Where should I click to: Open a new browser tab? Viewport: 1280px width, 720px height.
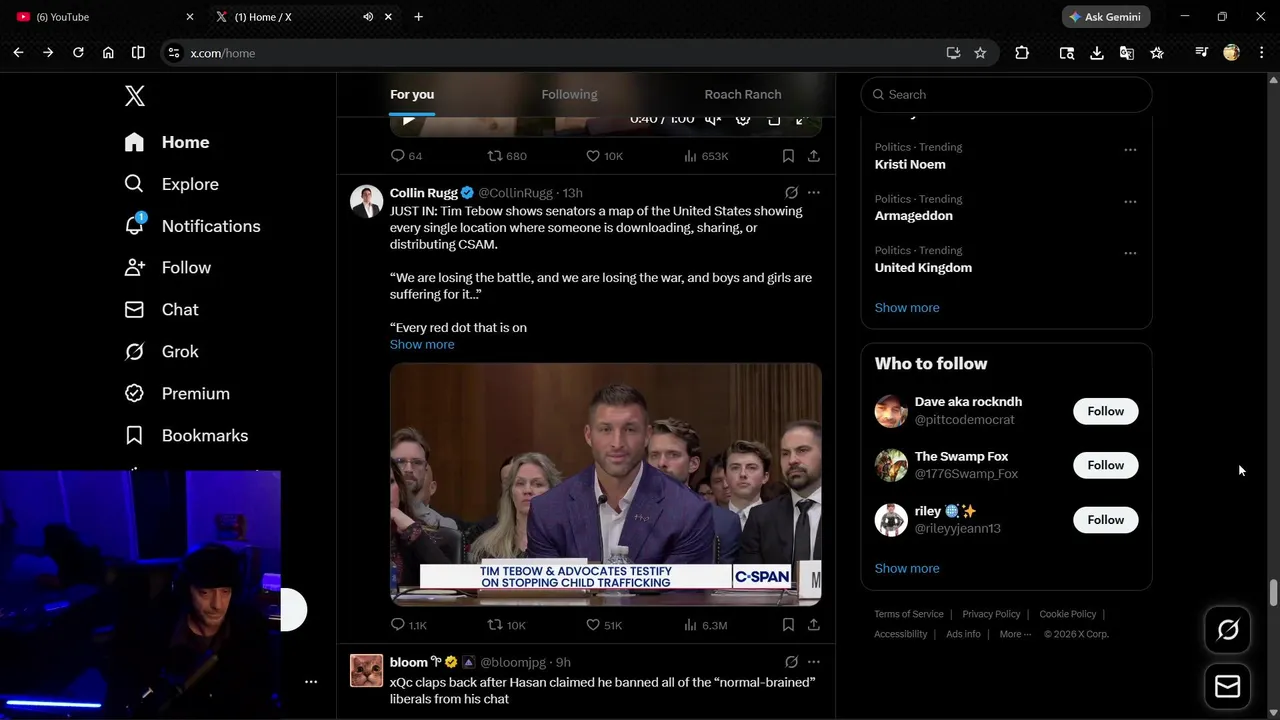(x=418, y=17)
